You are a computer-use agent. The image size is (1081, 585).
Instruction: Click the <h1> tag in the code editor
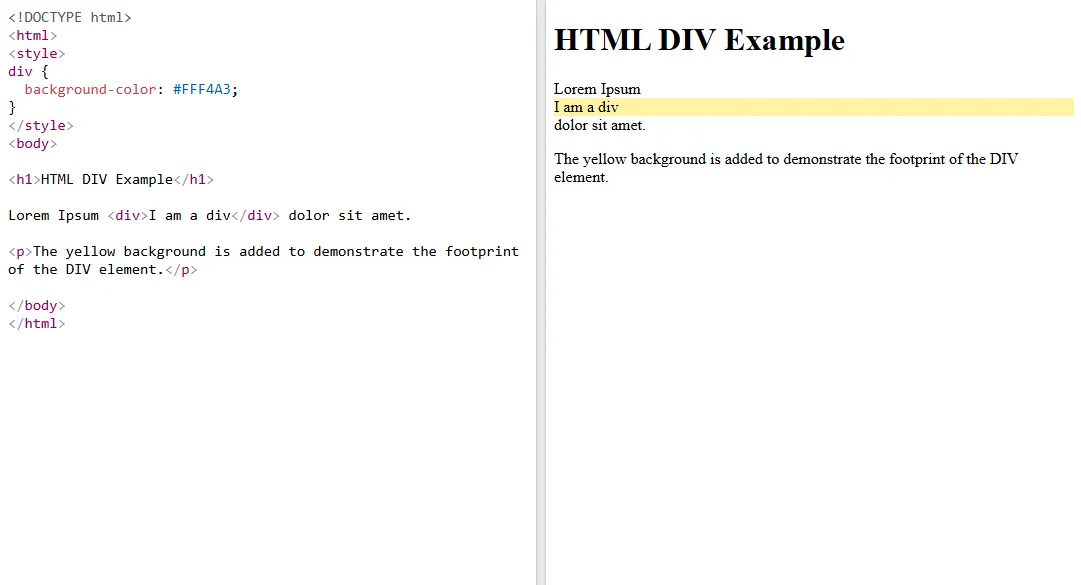pos(24,179)
